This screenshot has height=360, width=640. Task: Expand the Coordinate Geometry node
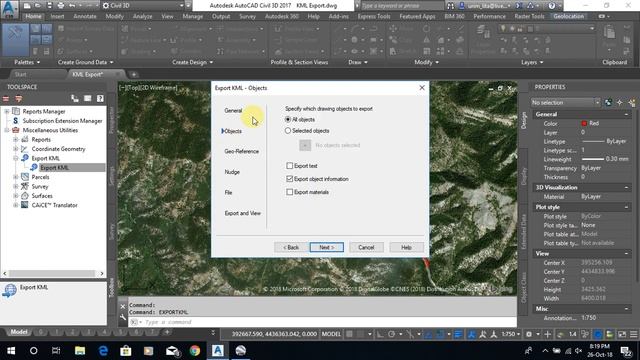(16, 149)
